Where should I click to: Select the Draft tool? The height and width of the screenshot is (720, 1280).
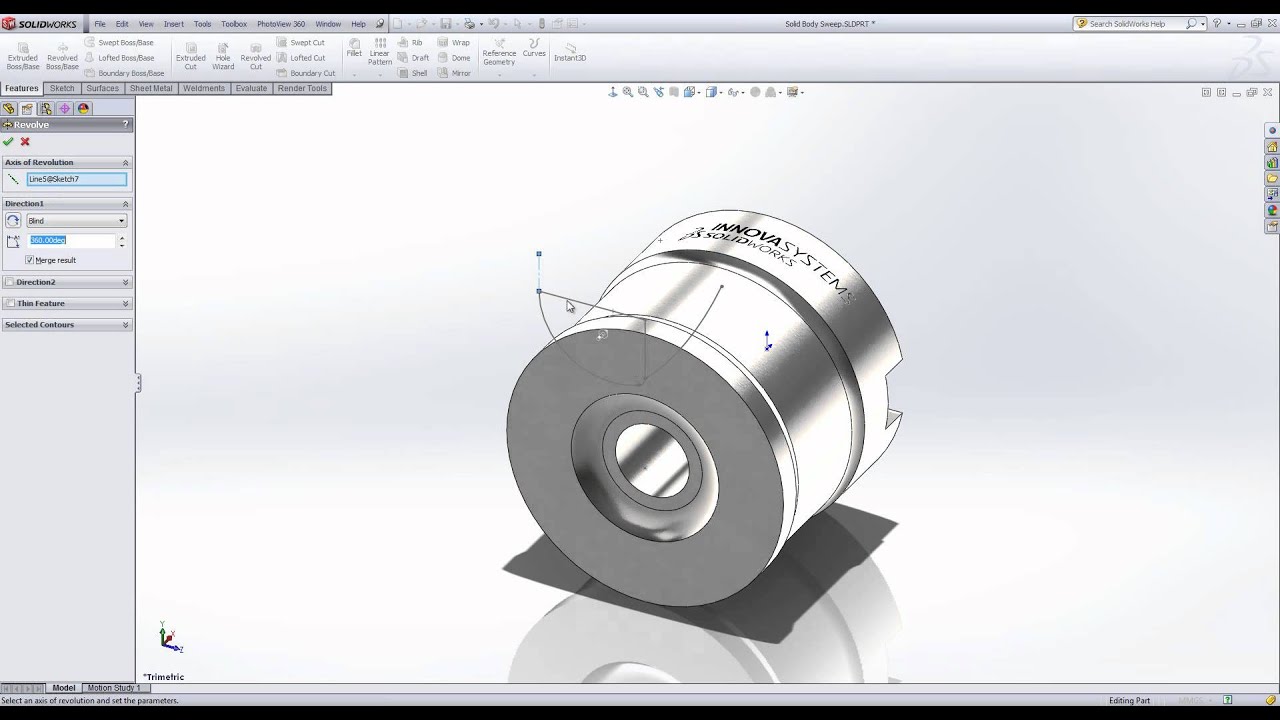[414, 58]
